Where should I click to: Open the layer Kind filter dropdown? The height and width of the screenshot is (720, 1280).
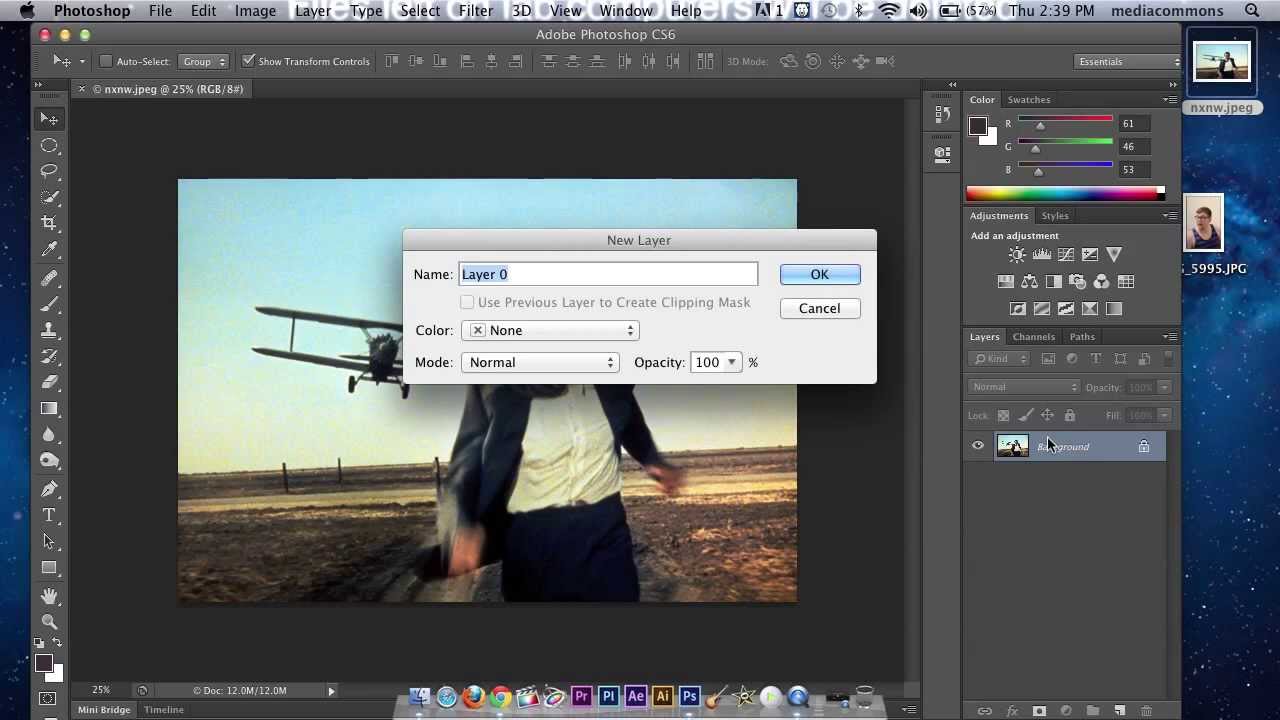tap(1000, 359)
